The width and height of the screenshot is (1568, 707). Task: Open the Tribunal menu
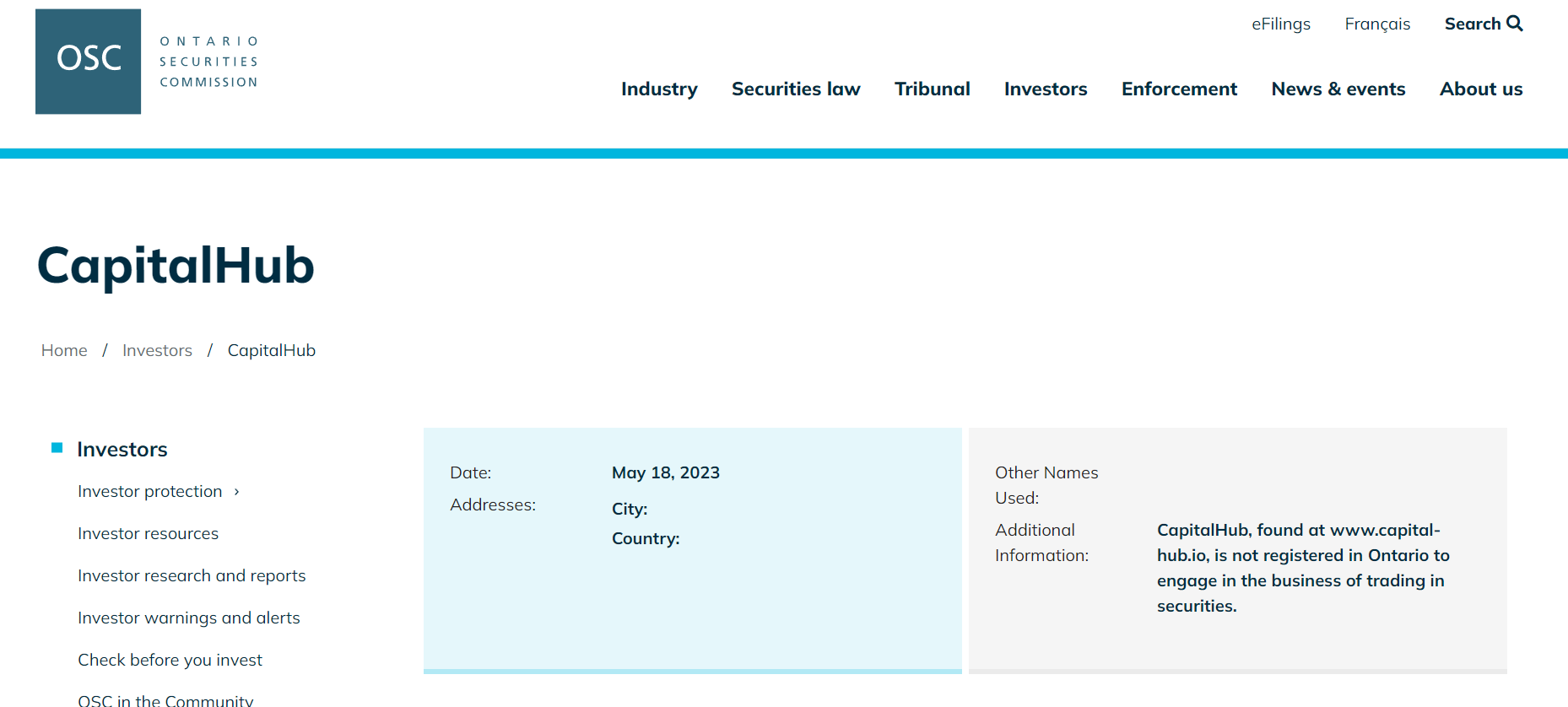tap(933, 89)
